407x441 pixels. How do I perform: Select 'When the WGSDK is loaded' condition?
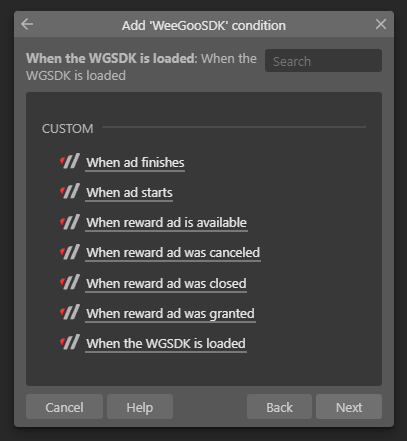[x=166, y=344]
